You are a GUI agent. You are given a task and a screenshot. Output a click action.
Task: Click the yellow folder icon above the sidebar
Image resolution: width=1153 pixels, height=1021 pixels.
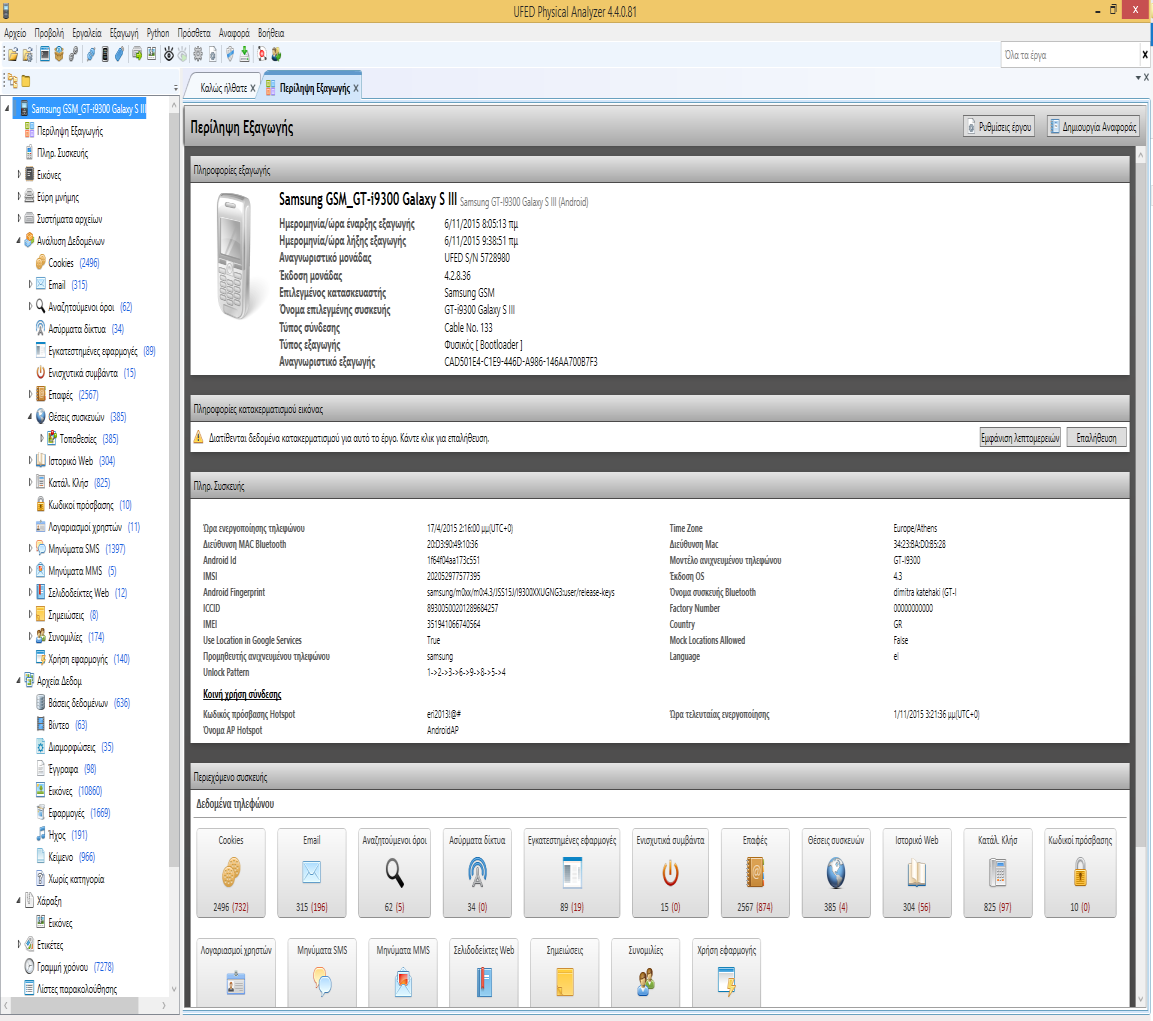(26, 81)
